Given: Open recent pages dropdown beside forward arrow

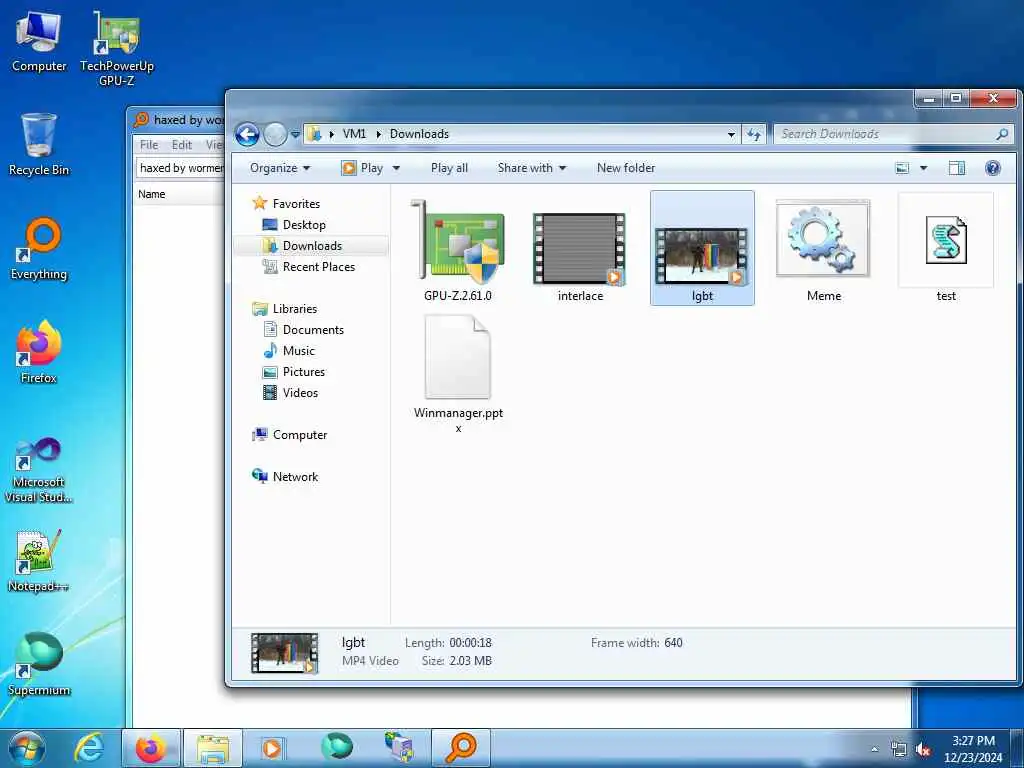Looking at the screenshot, I should [x=295, y=135].
